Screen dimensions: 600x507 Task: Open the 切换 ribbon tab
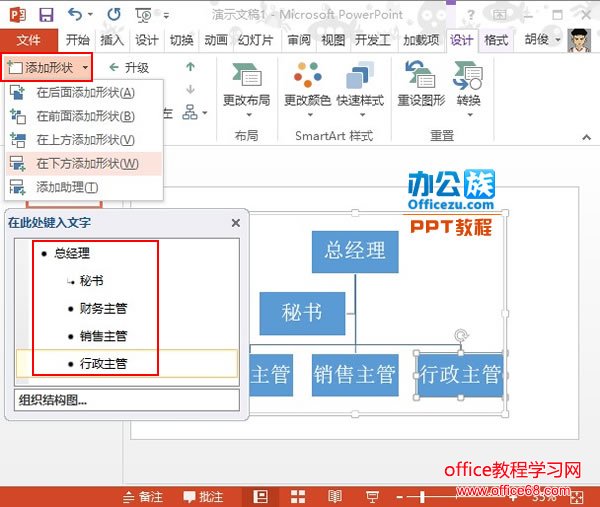point(181,40)
